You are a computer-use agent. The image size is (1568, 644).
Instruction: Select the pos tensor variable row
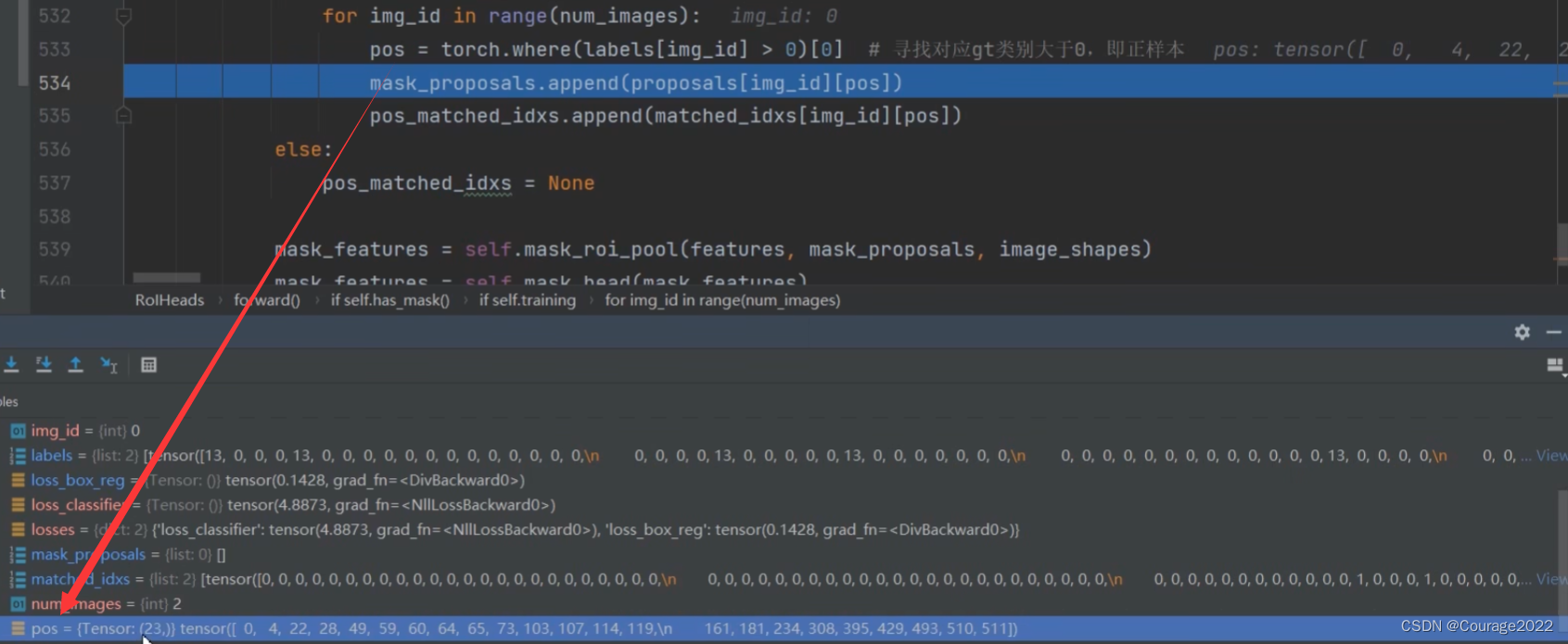[784, 628]
